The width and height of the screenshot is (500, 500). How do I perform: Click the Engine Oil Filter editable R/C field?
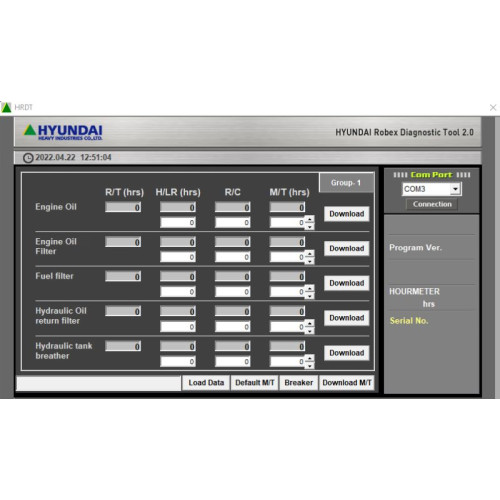coord(233,257)
